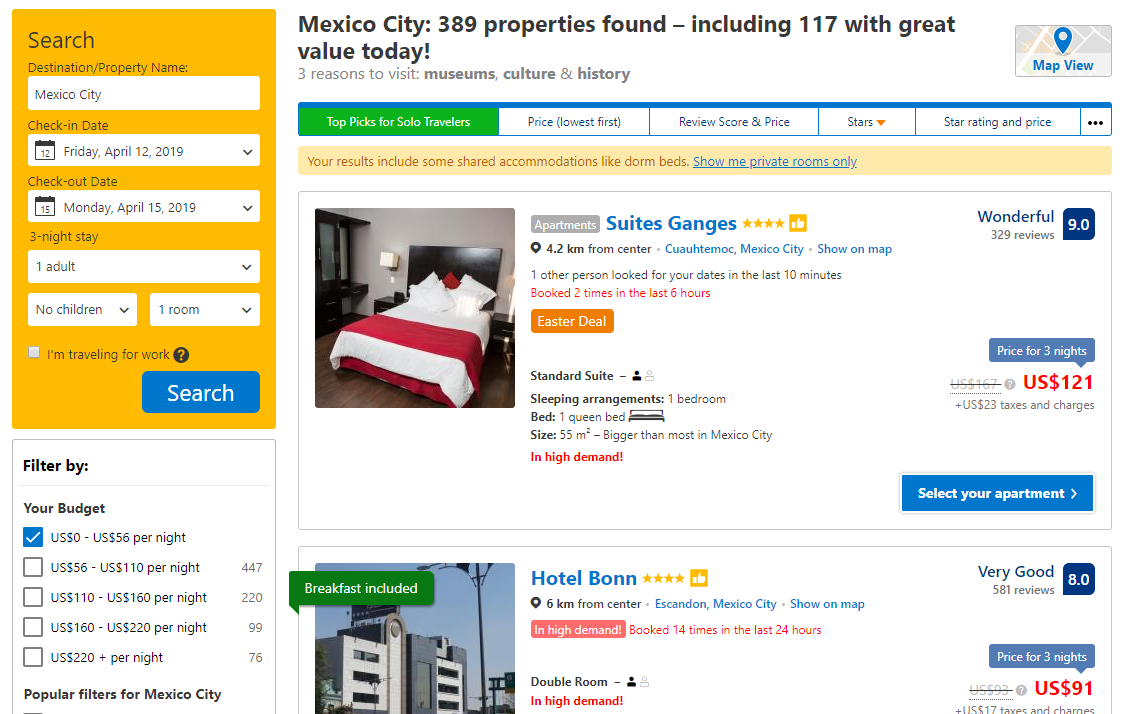The image size is (1125, 714).
Task: Click the traveling for work help icon
Action: pos(181,355)
